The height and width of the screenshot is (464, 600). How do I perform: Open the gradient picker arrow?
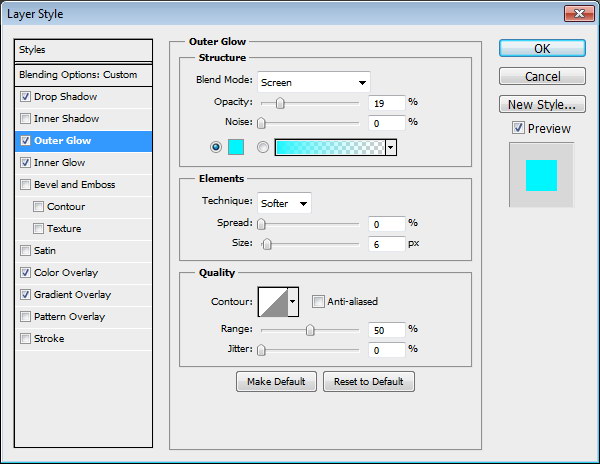tap(391, 147)
